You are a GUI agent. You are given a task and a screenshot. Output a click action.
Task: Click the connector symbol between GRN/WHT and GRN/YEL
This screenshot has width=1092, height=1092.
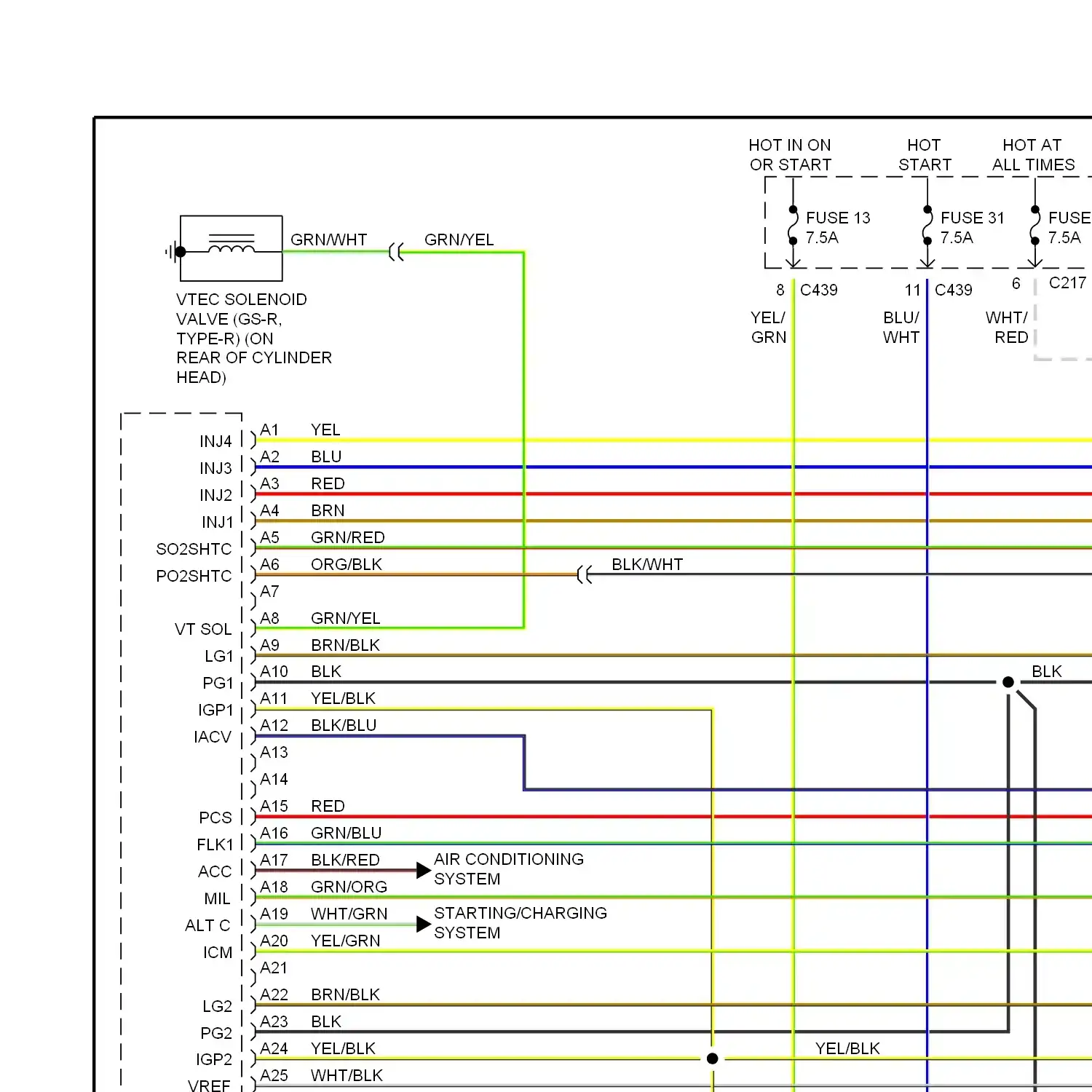click(x=396, y=252)
